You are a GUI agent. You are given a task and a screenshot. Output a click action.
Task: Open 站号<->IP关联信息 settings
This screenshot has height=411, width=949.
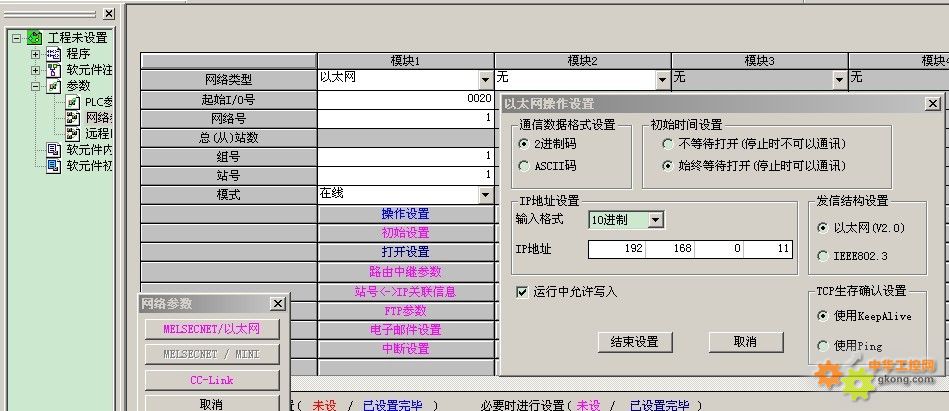(x=406, y=292)
